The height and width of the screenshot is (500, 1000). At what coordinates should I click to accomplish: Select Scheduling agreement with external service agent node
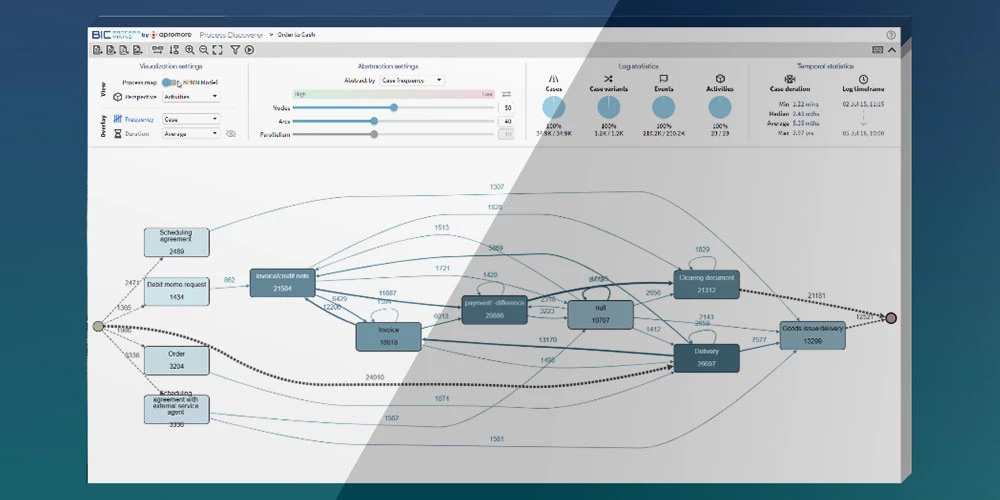(177, 409)
